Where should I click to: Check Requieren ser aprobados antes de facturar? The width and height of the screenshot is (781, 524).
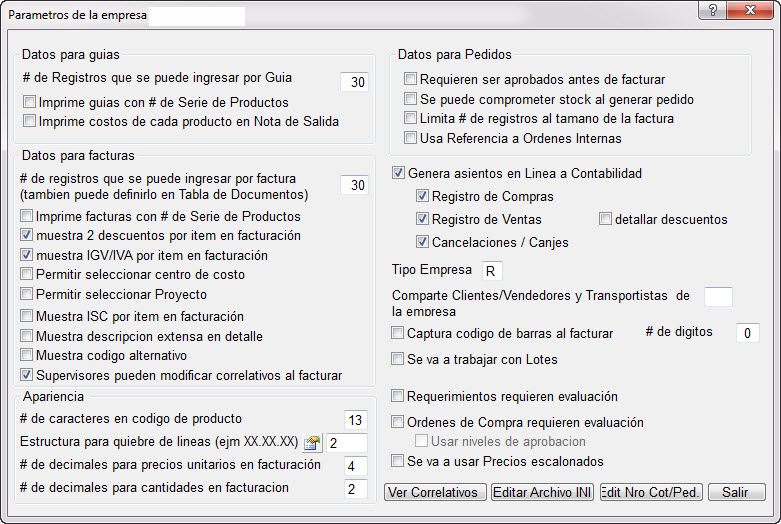click(410, 80)
